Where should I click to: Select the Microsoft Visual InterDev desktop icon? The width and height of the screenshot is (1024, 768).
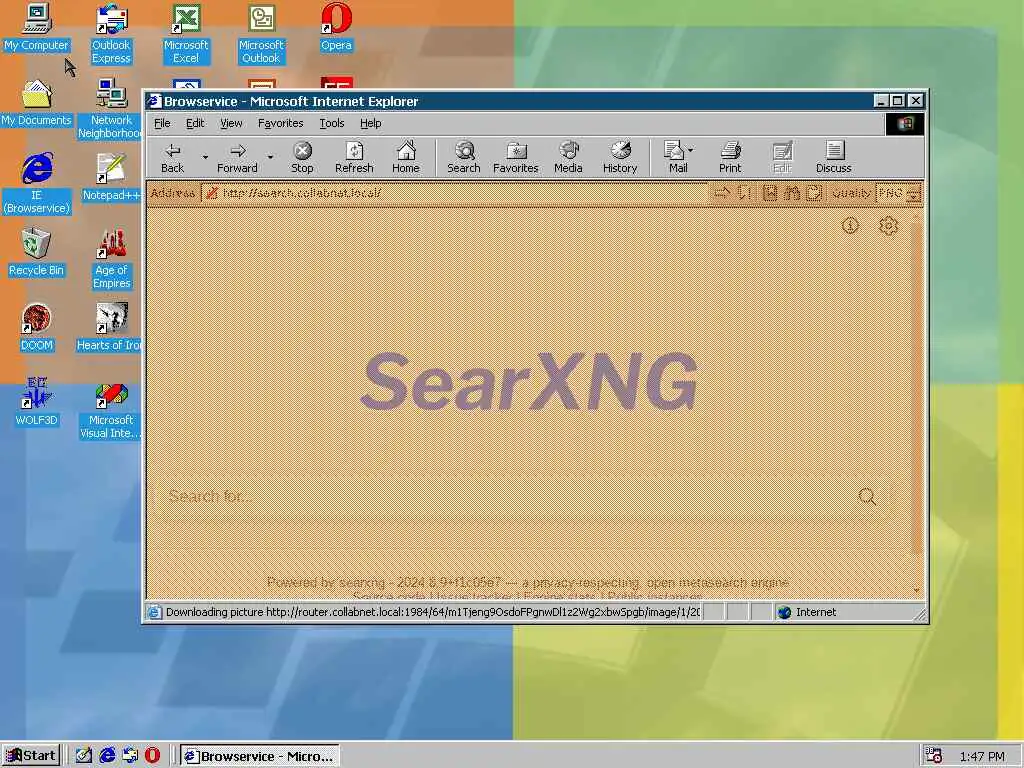[111, 409]
